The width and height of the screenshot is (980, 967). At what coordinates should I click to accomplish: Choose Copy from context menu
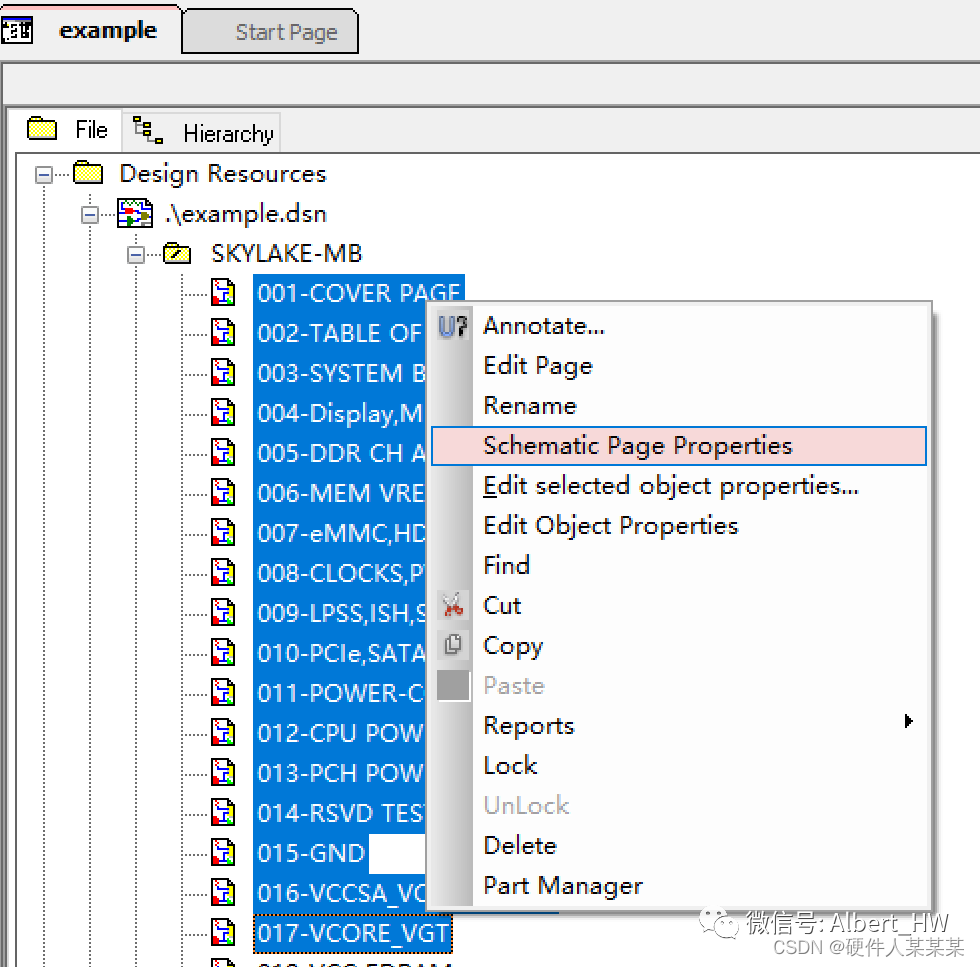tap(679, 646)
